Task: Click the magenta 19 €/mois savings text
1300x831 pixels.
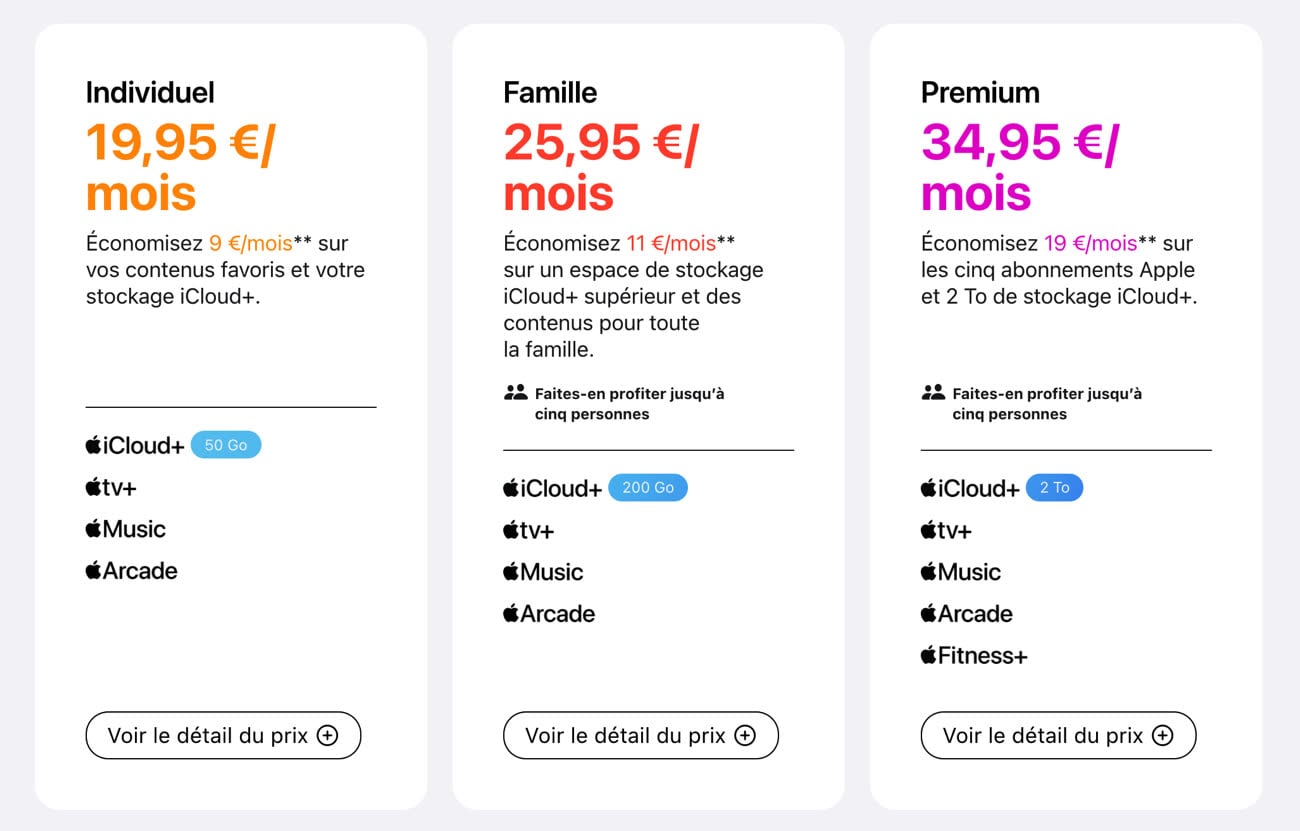Action: [x=1090, y=243]
